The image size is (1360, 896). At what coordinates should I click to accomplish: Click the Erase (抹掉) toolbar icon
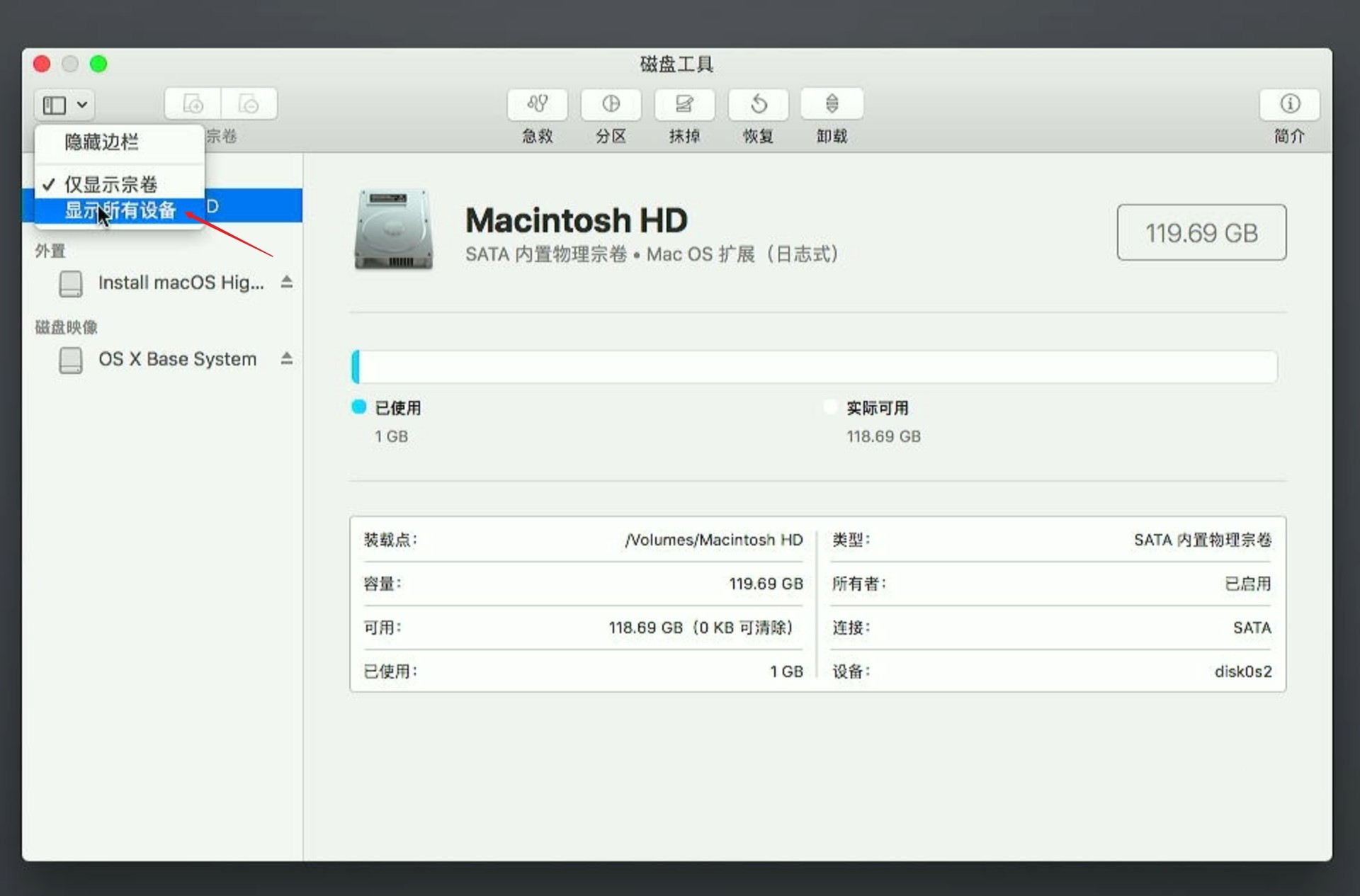pos(684,104)
